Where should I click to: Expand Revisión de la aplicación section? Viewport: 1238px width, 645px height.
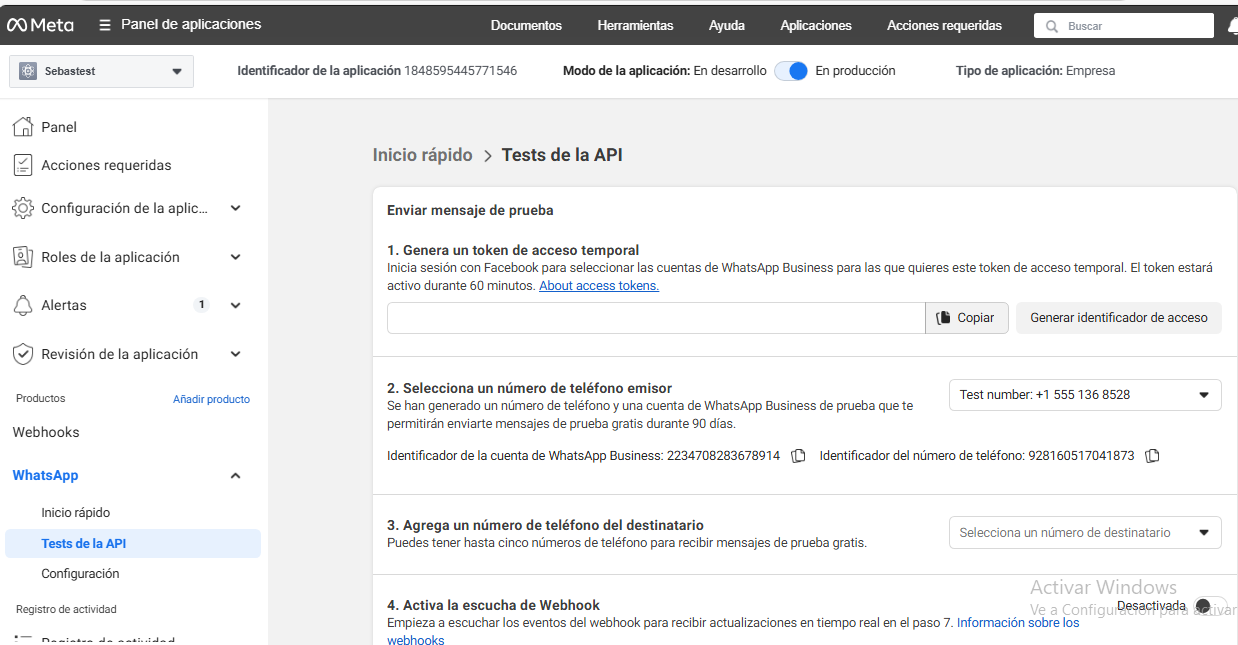pyautogui.click(x=235, y=354)
